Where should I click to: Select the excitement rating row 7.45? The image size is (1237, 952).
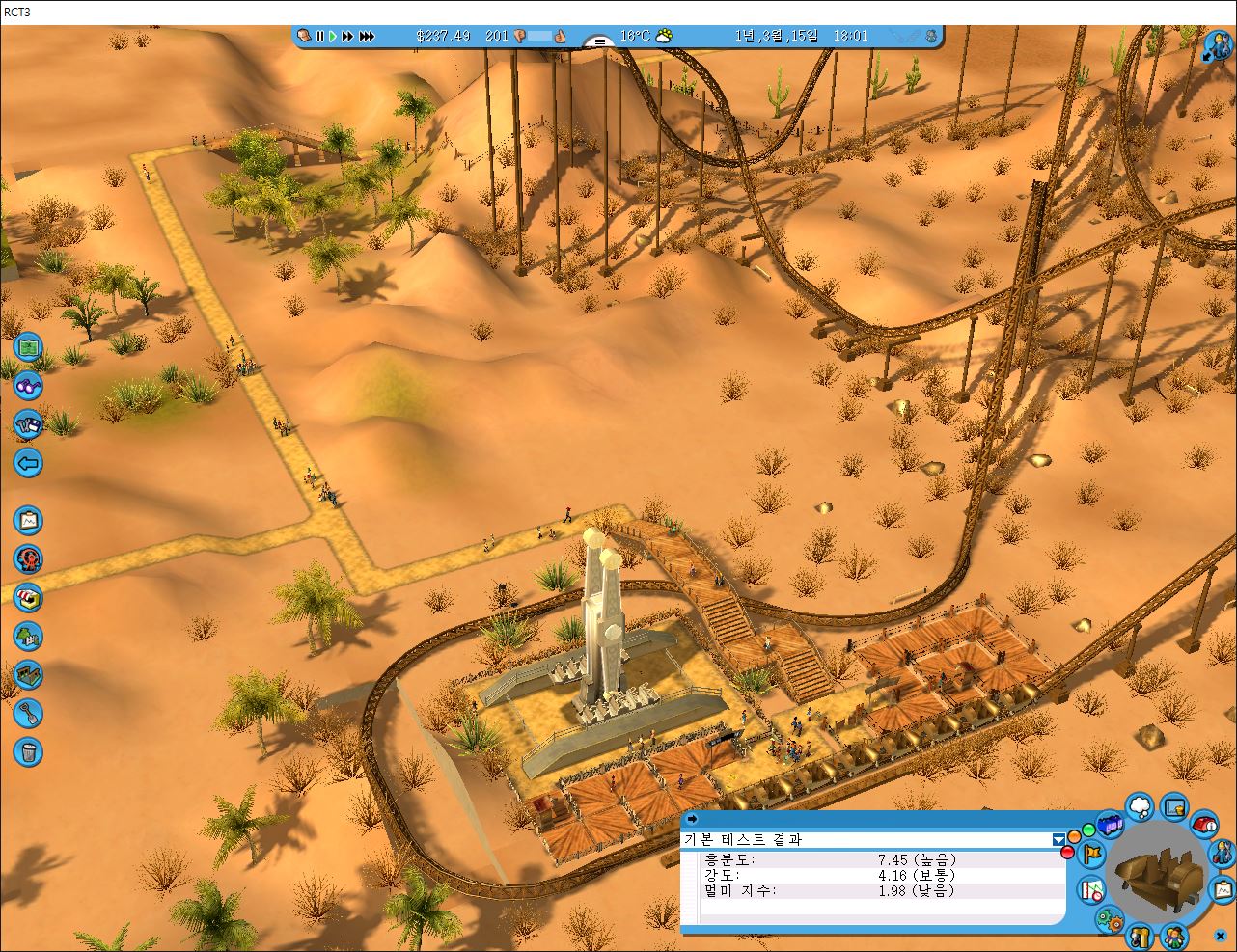(x=883, y=858)
